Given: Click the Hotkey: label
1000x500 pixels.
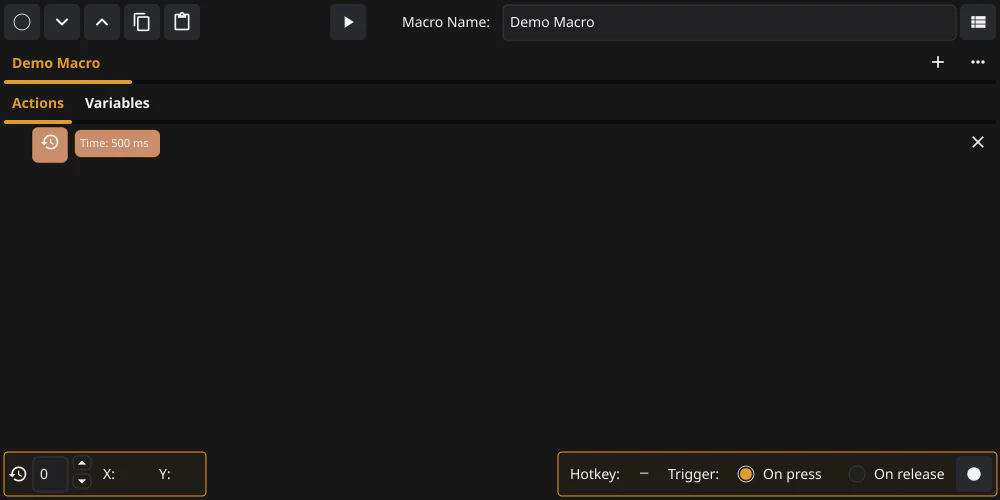Looking at the screenshot, I should coord(595,474).
